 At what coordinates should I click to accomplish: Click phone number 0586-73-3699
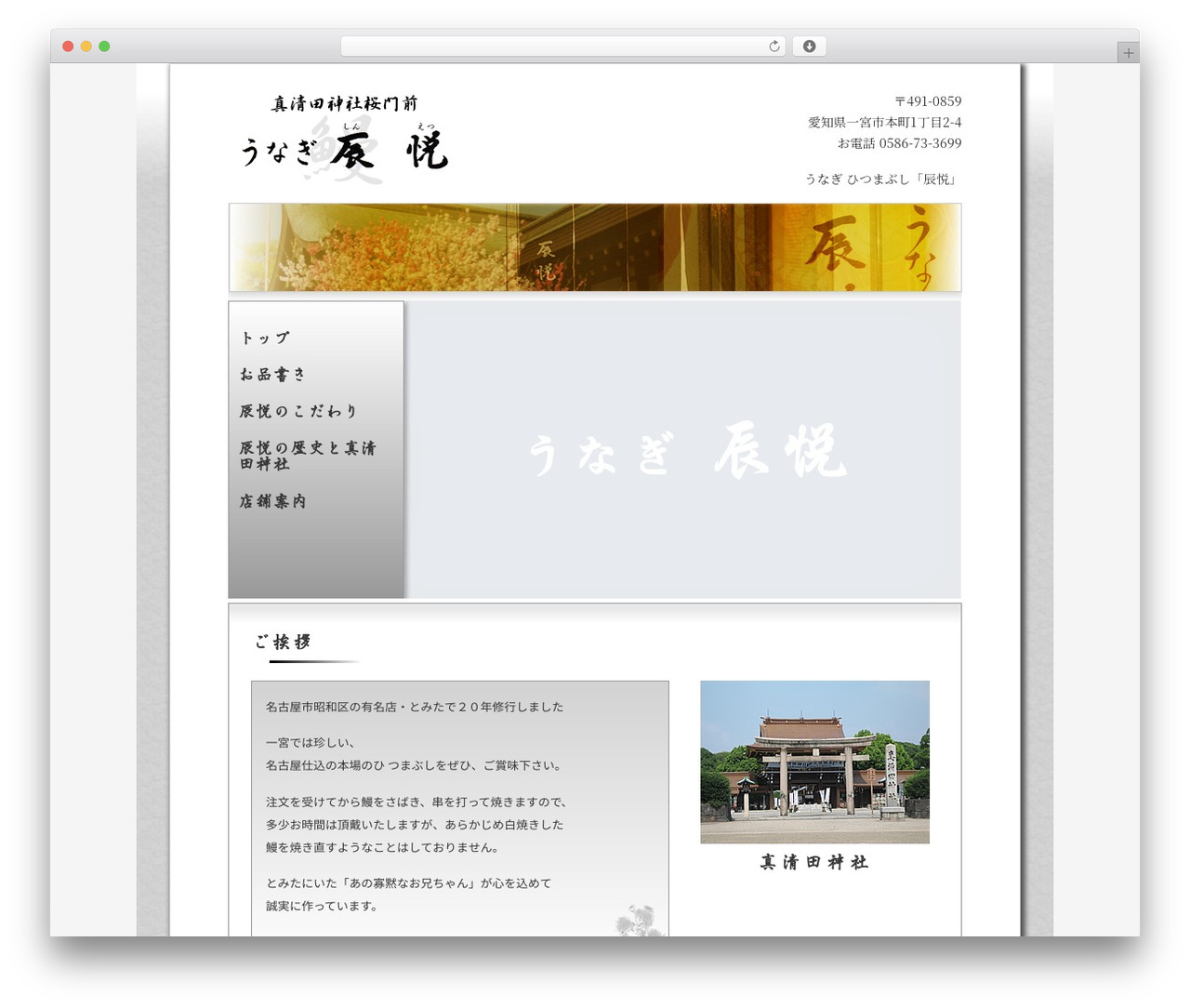tap(919, 143)
